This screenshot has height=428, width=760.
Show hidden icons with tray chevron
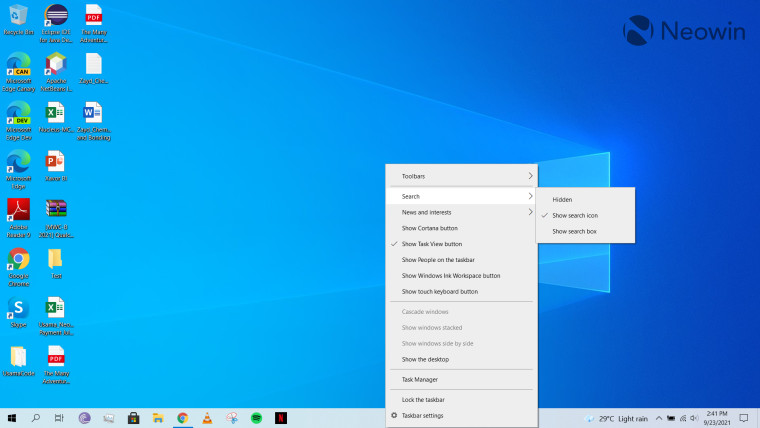coord(658,418)
